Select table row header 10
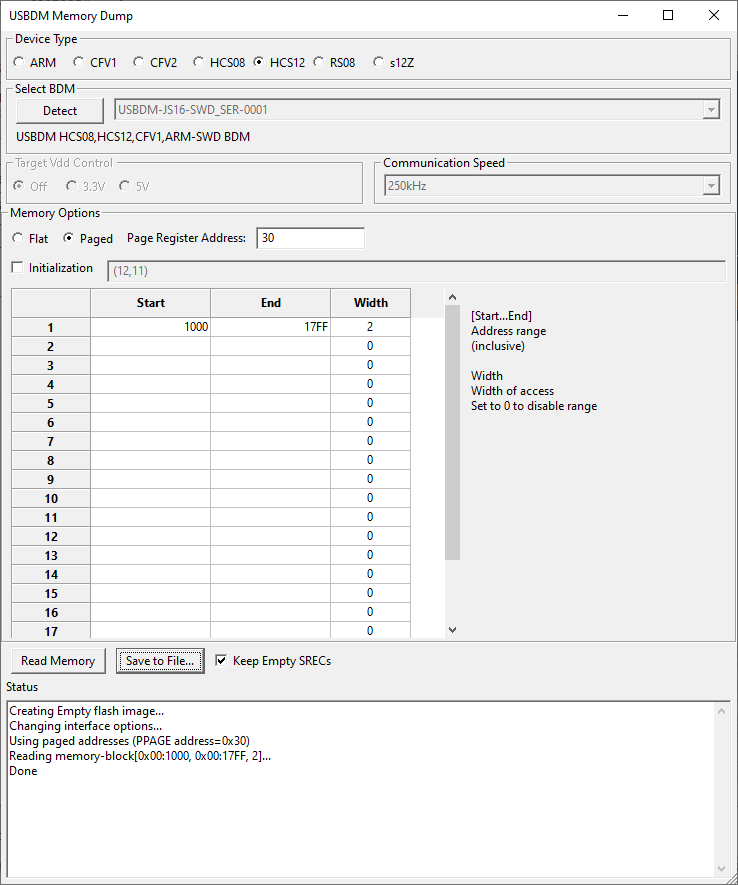Image resolution: width=738 pixels, height=885 pixels. click(51, 498)
